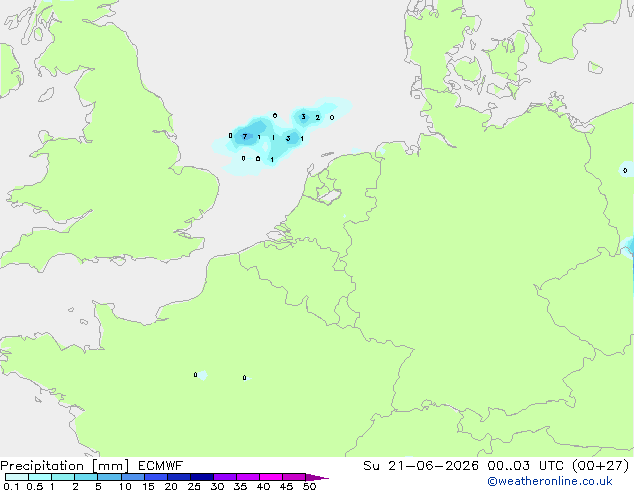Click the 25–30 mm navy legend swatch
This screenshot has width=634, height=490.
(202, 477)
